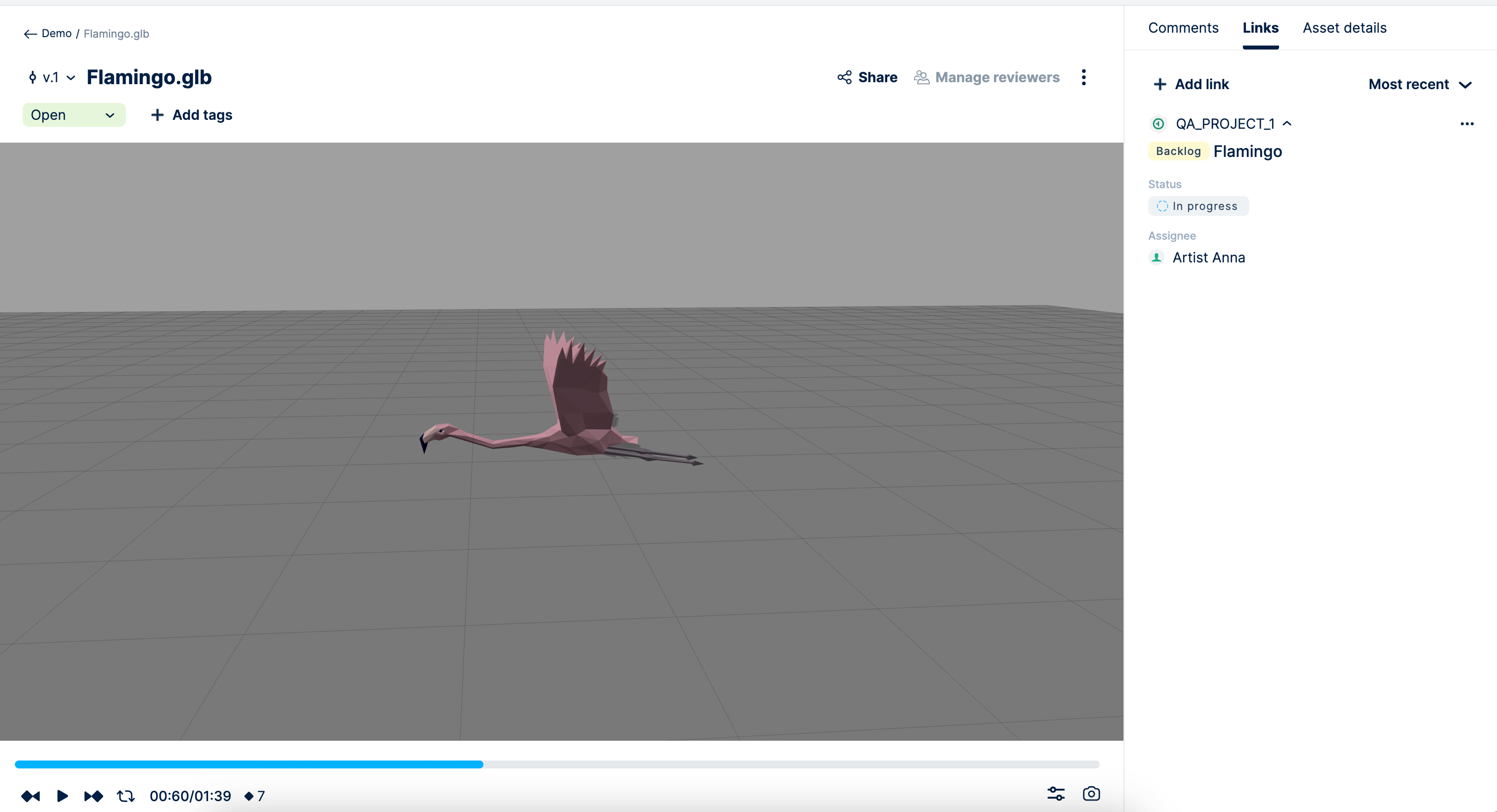Click Add tags
1497x812 pixels.
191,115
